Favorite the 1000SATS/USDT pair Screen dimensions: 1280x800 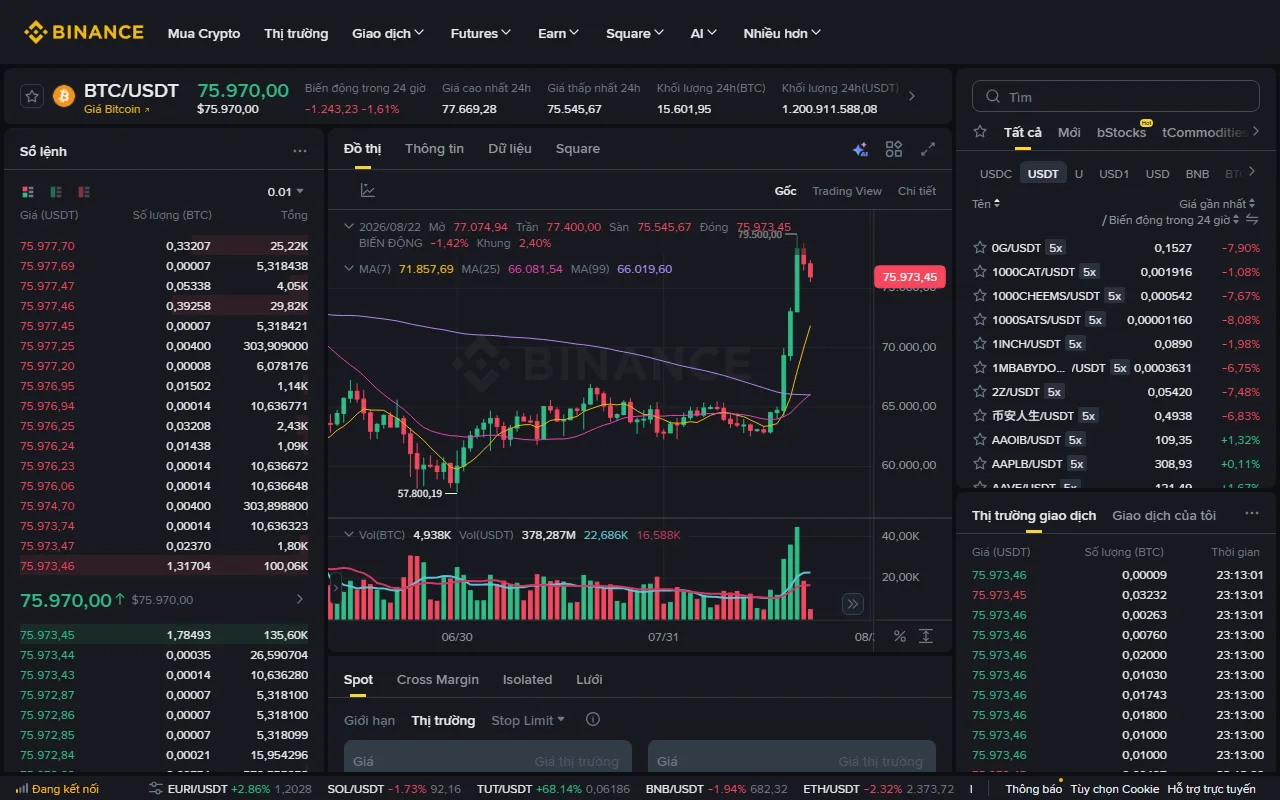(980, 320)
